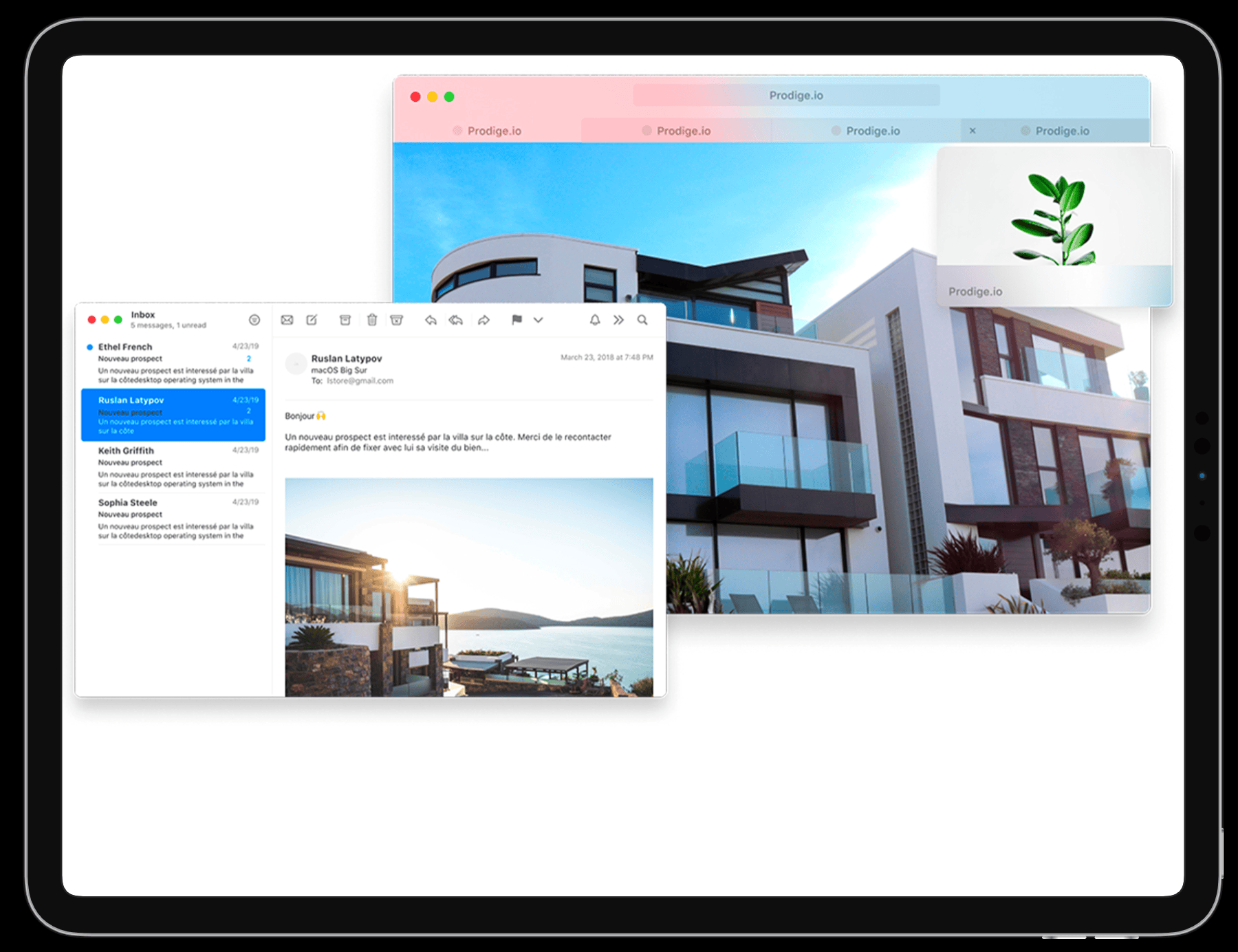Compose a new message
1238x952 pixels.
(312, 320)
